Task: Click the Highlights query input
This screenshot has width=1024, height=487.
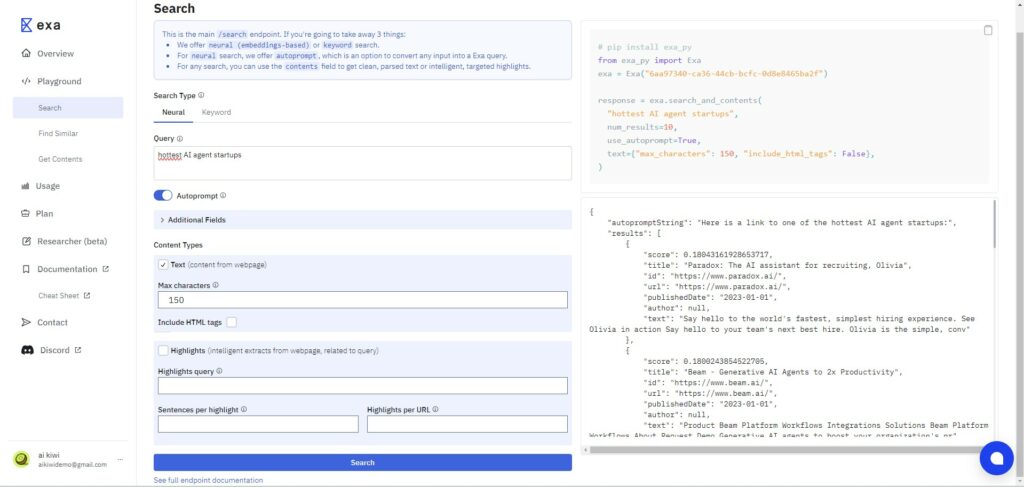Action: click(x=362, y=386)
